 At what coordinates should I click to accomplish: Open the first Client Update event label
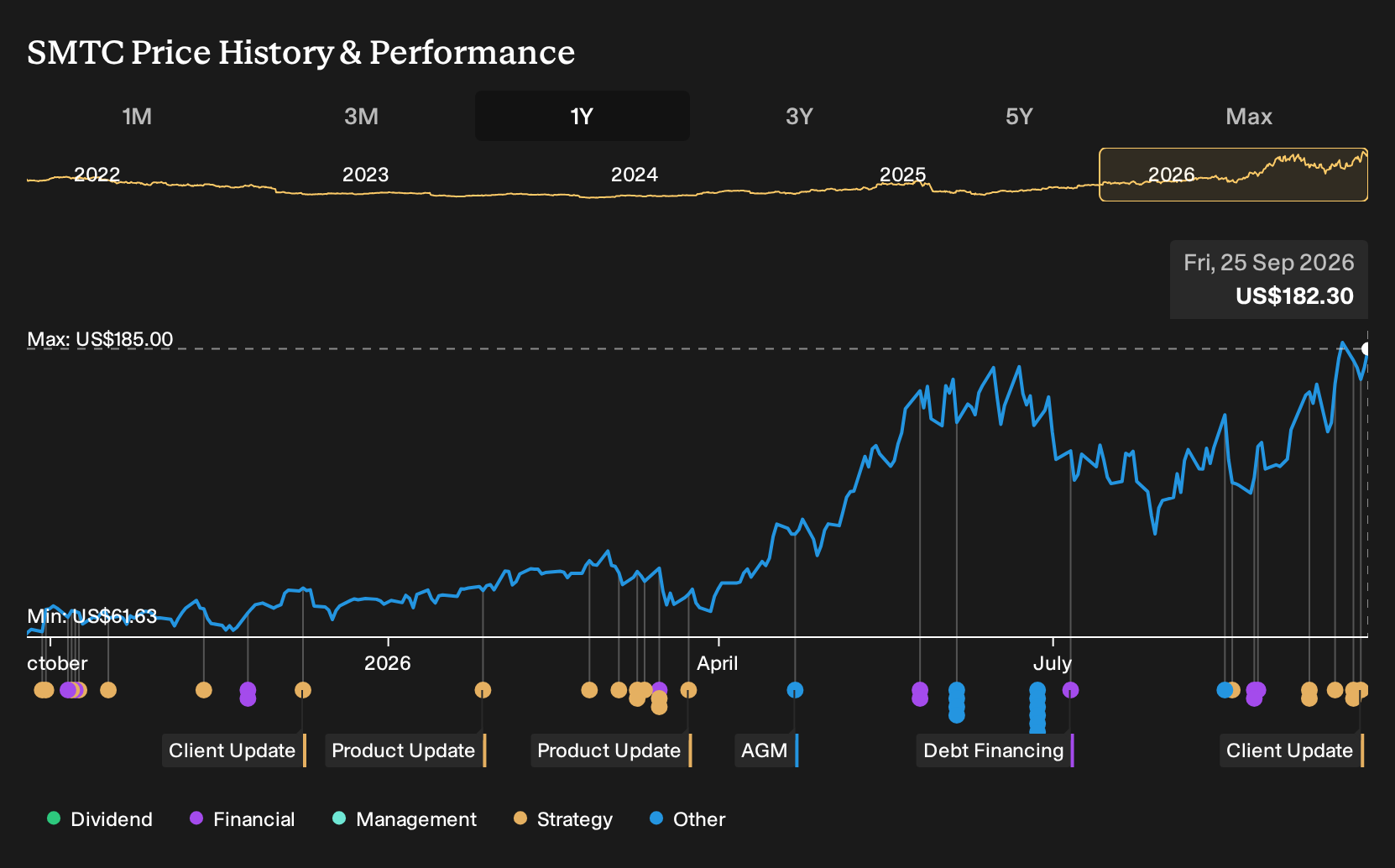234,750
